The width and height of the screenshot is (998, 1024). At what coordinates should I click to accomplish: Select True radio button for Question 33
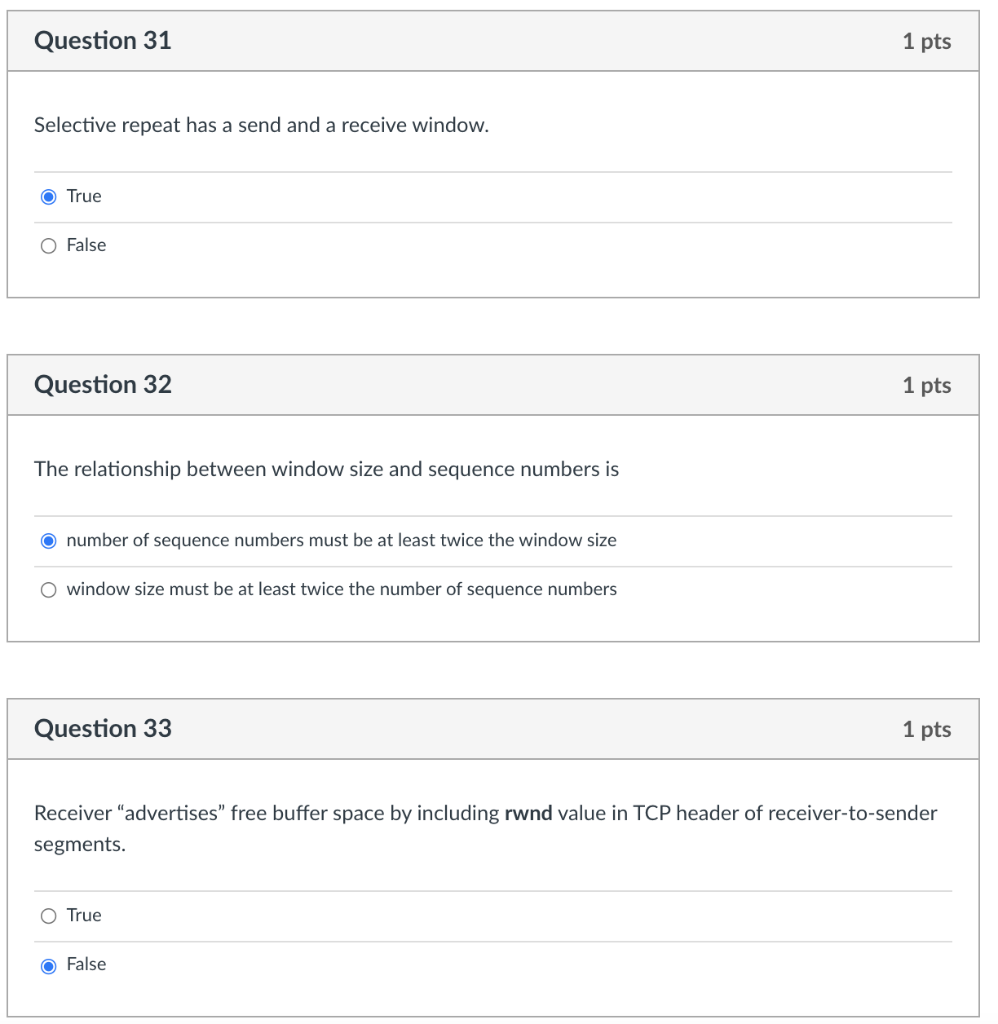[x=48, y=916]
